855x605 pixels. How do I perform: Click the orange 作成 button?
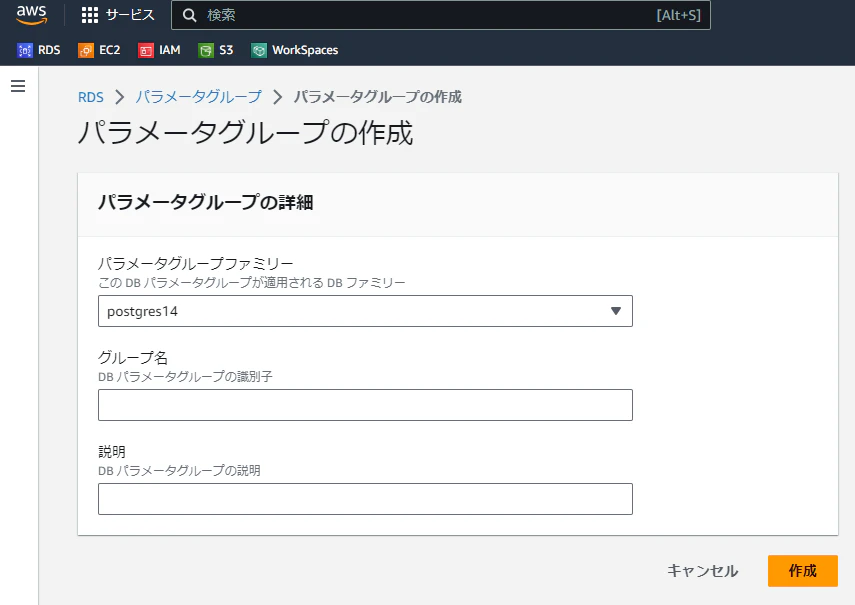click(803, 571)
